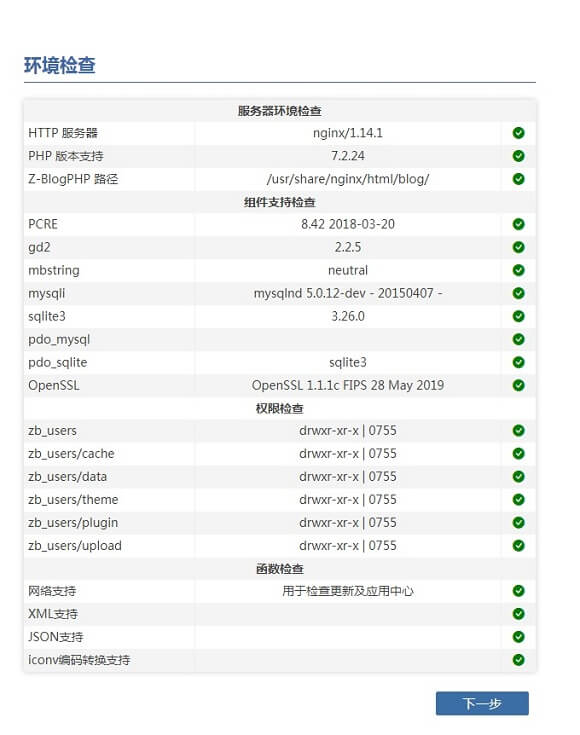
Task: Click check icon for zb_users/data row
Action: pos(518,477)
